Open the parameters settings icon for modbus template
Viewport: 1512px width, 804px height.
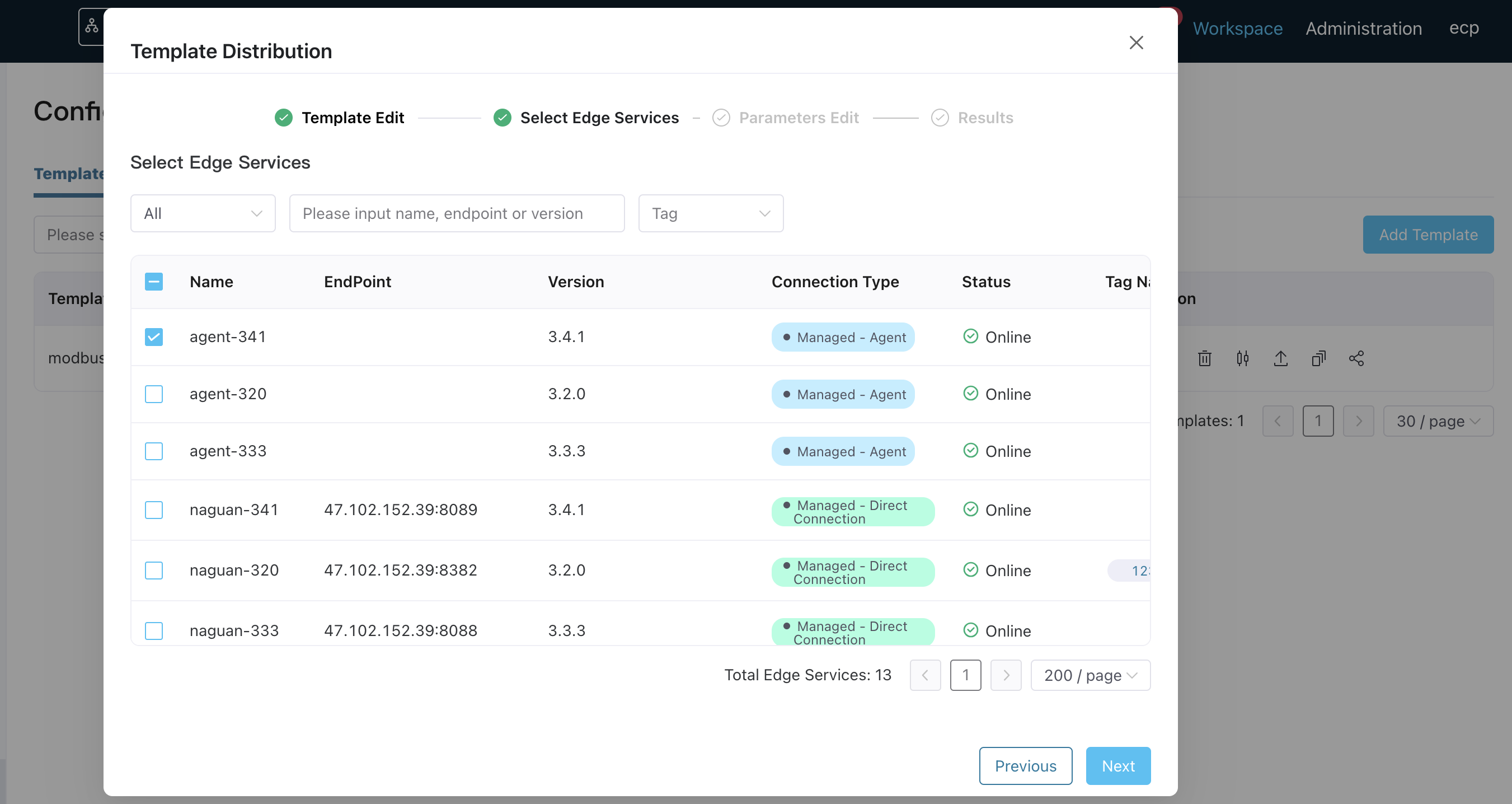click(1243, 358)
